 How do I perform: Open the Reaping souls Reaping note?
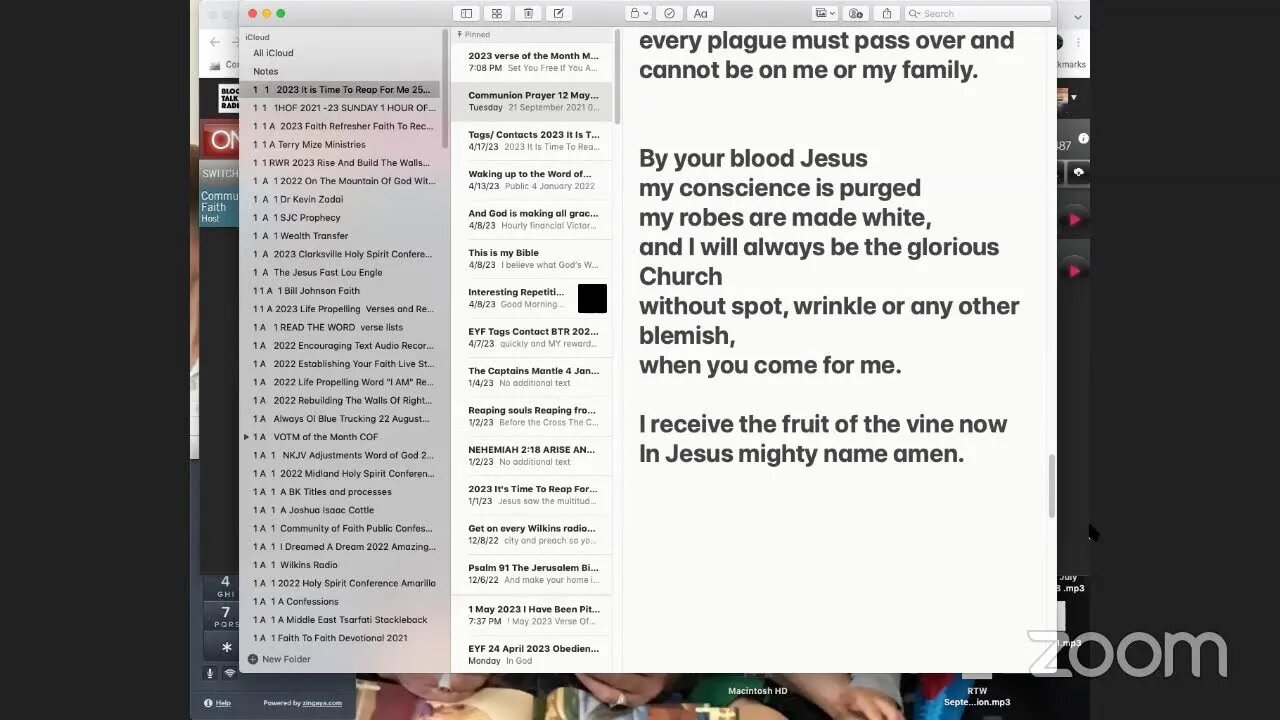tap(533, 416)
